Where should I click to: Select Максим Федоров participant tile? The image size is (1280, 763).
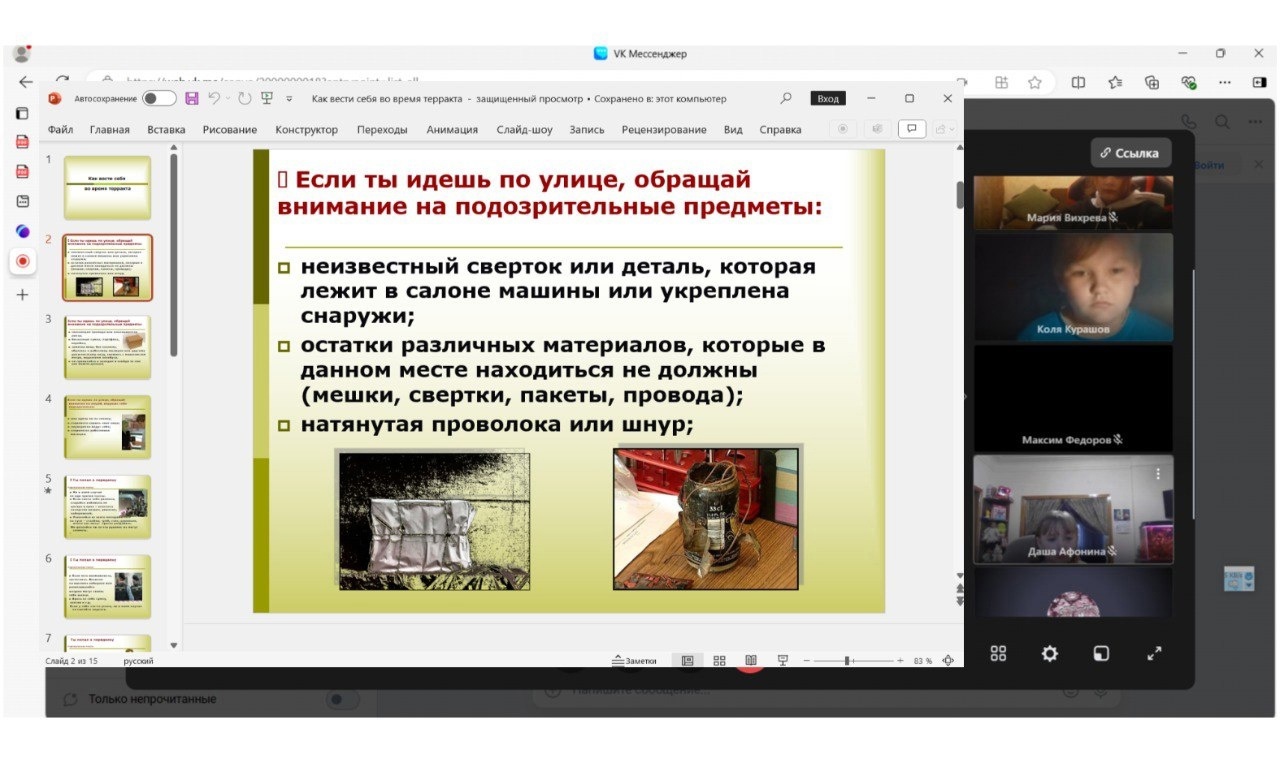(x=1074, y=398)
